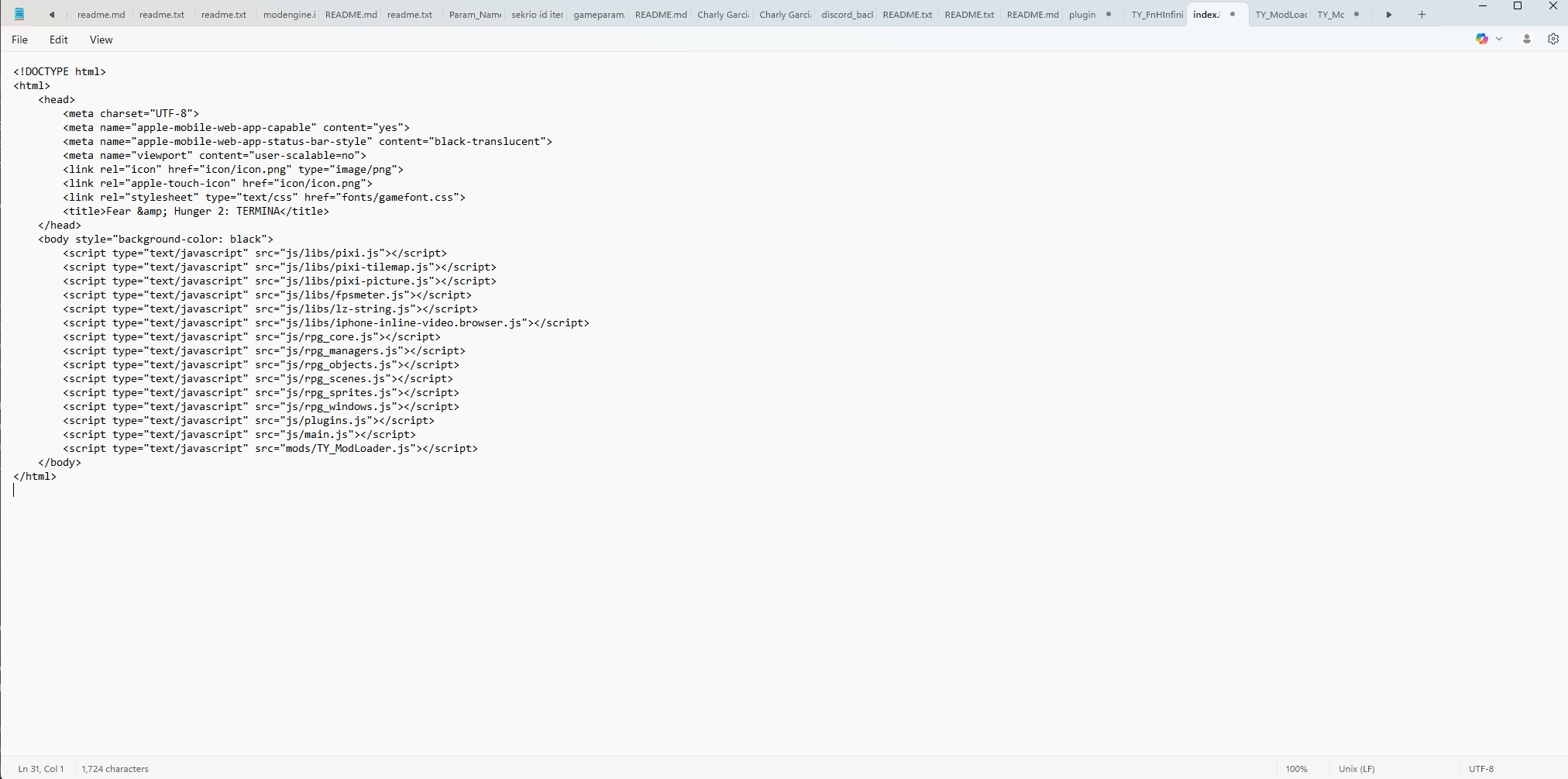1568x779 pixels.
Task: Open Notepad settings gear
Action: click(x=1553, y=39)
